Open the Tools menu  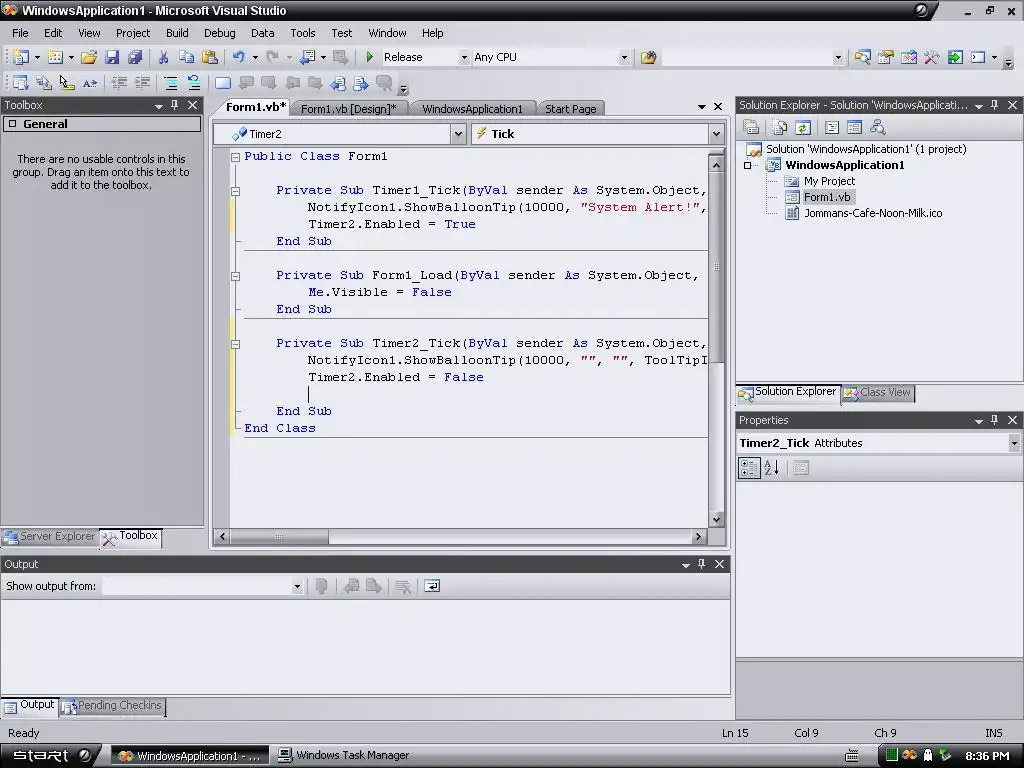[x=302, y=33]
